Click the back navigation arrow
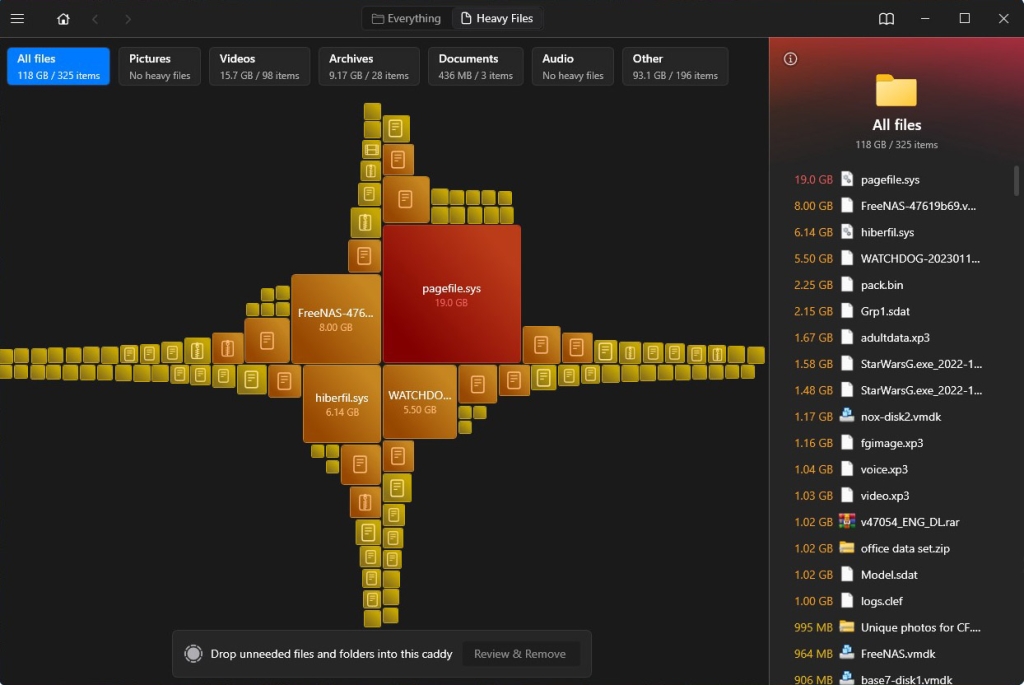 pos(95,18)
